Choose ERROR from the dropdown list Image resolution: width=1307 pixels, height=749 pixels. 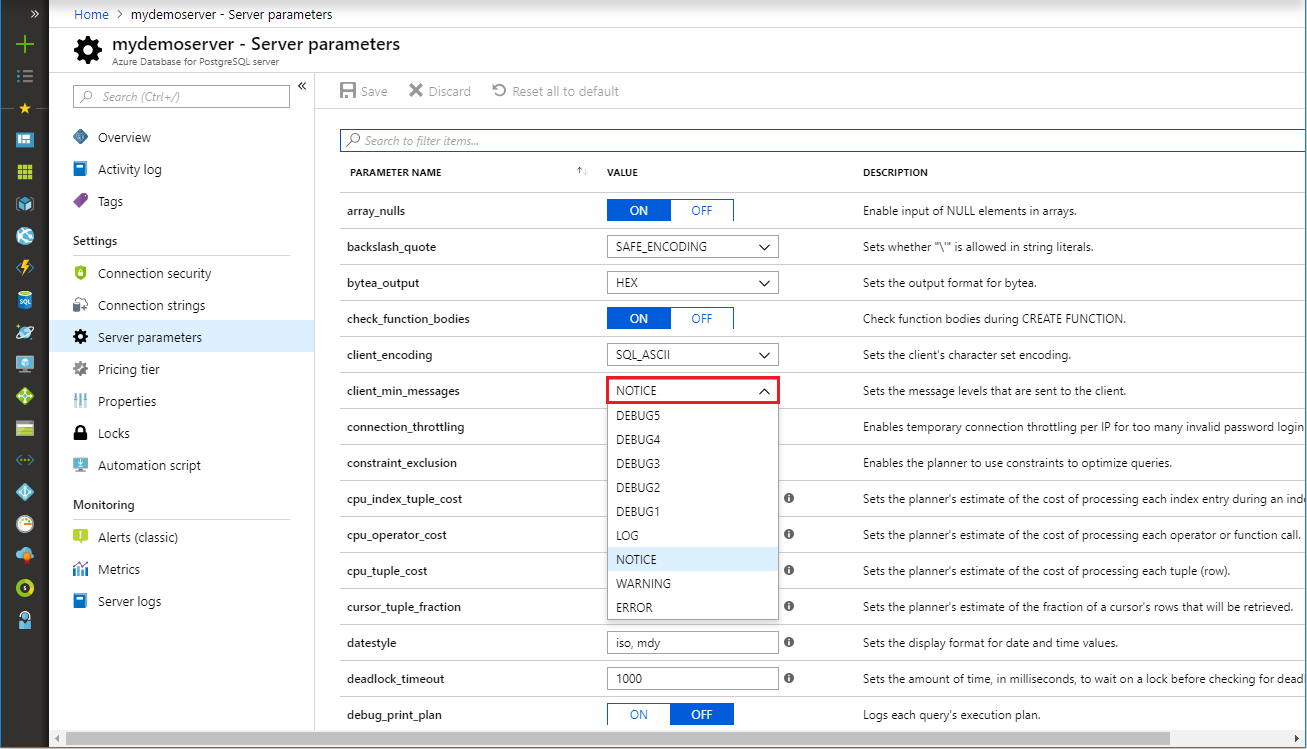click(x=693, y=607)
